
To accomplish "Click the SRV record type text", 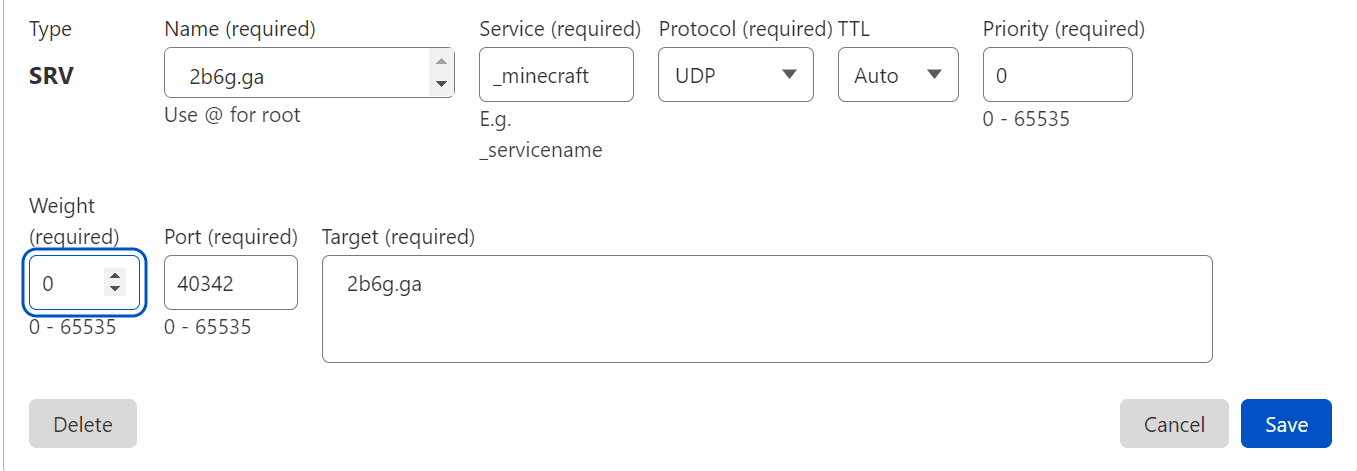I will pos(51,76).
